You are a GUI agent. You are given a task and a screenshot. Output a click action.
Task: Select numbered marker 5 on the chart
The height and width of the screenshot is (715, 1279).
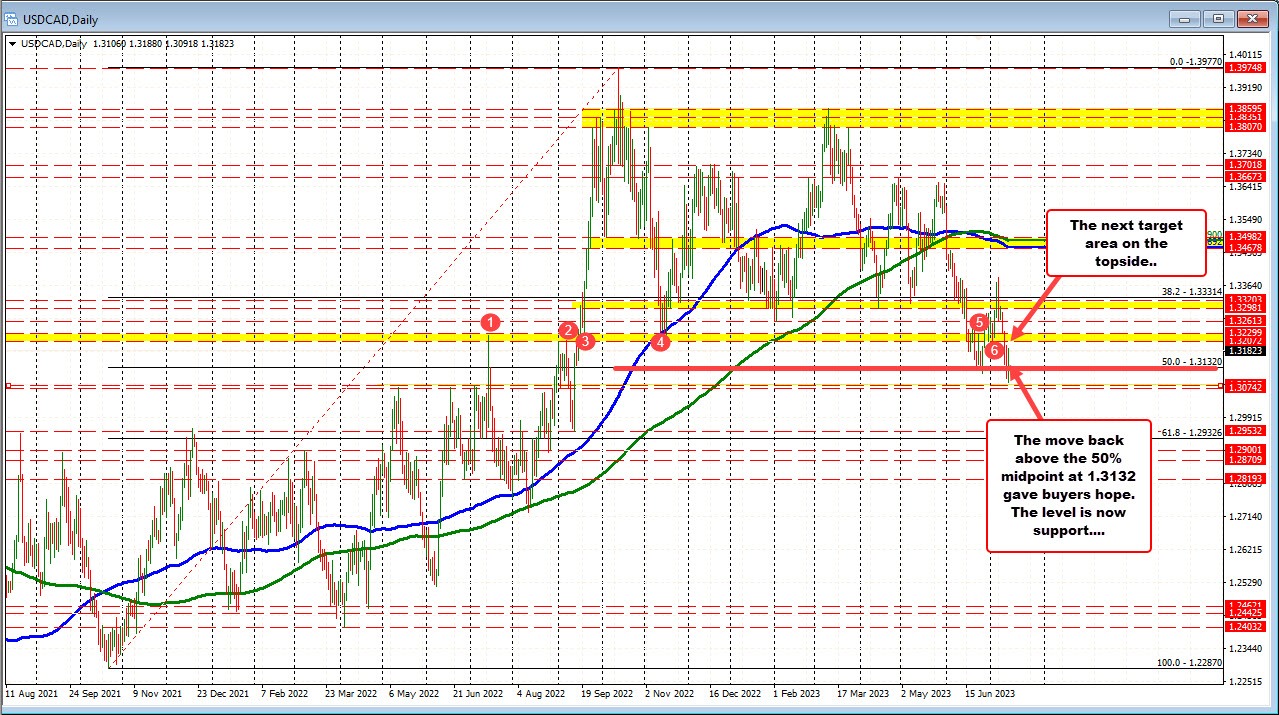coord(978,323)
